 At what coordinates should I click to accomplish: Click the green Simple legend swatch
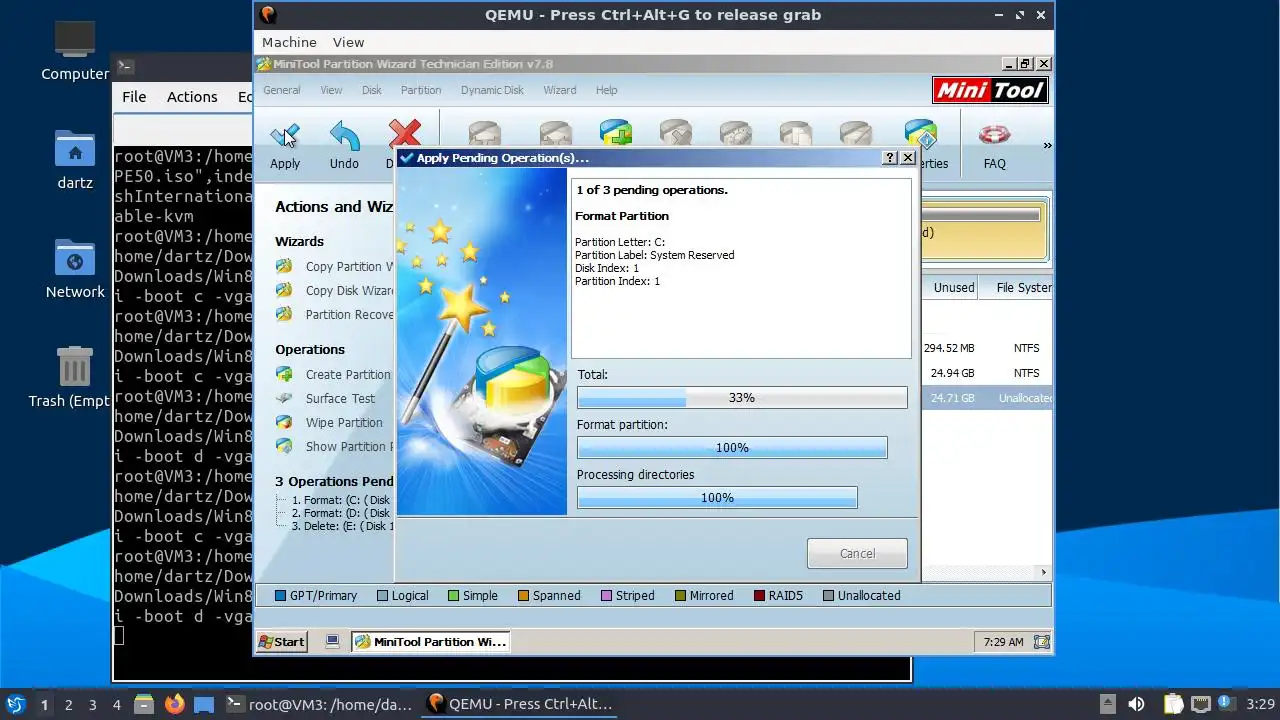(453, 596)
